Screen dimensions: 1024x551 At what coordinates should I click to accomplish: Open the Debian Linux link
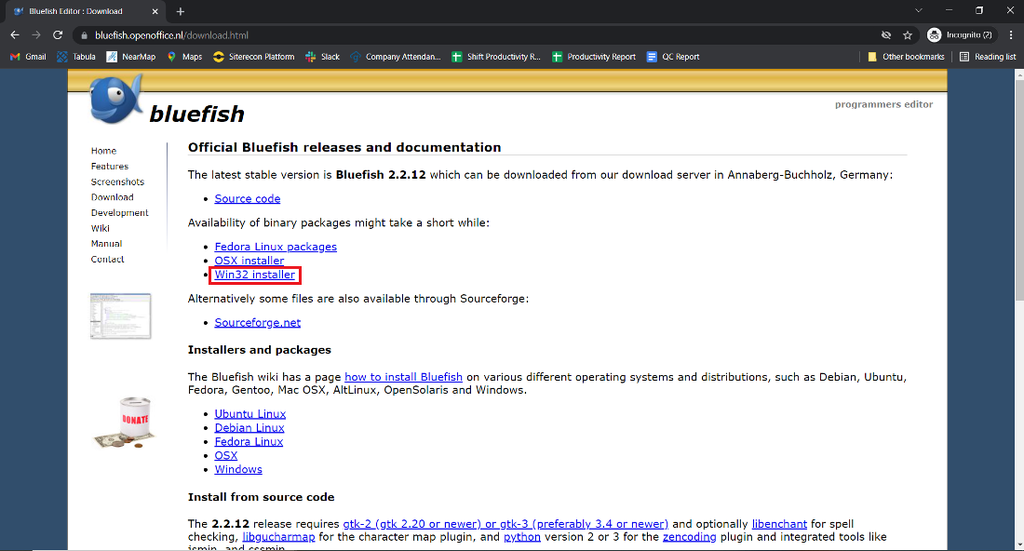point(249,428)
